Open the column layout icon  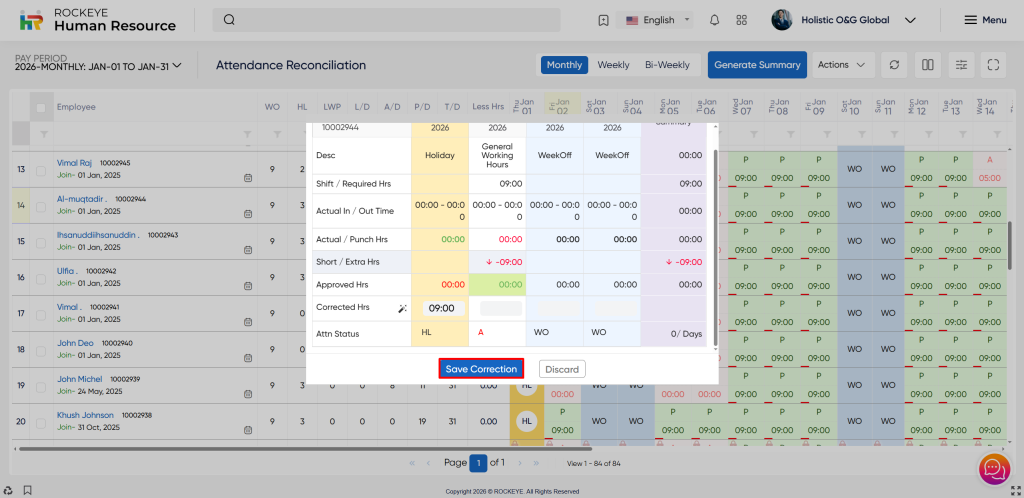pyautogui.click(x=928, y=65)
